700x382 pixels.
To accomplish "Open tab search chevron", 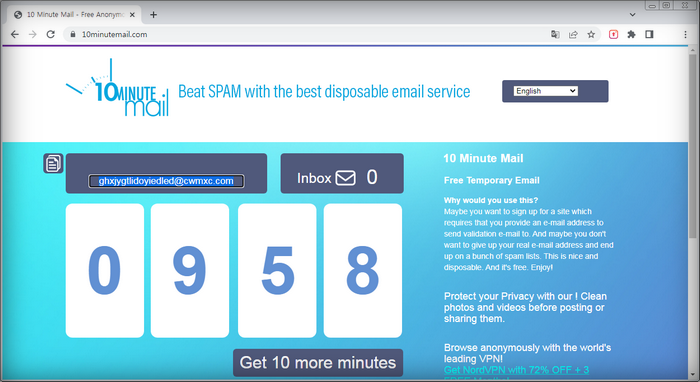I will [632, 15].
